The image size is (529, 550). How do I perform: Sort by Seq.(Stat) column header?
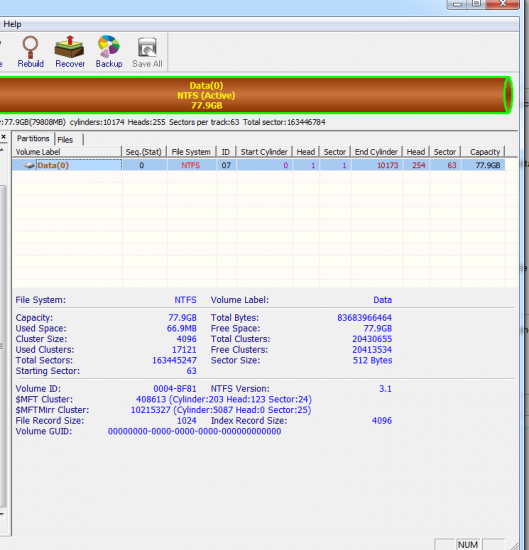click(x=144, y=152)
